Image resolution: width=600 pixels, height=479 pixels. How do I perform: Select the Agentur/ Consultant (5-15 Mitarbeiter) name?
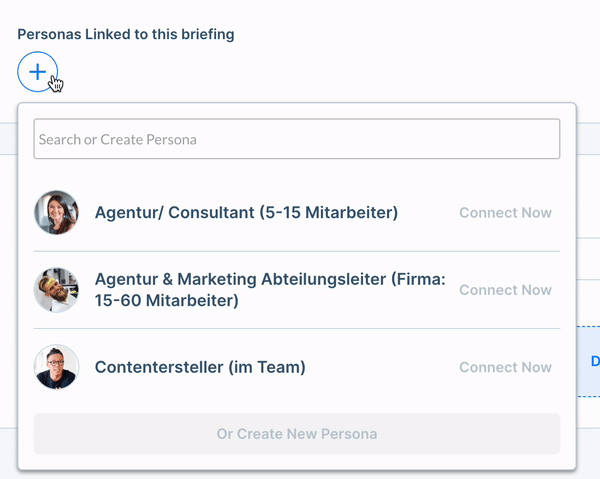click(246, 212)
